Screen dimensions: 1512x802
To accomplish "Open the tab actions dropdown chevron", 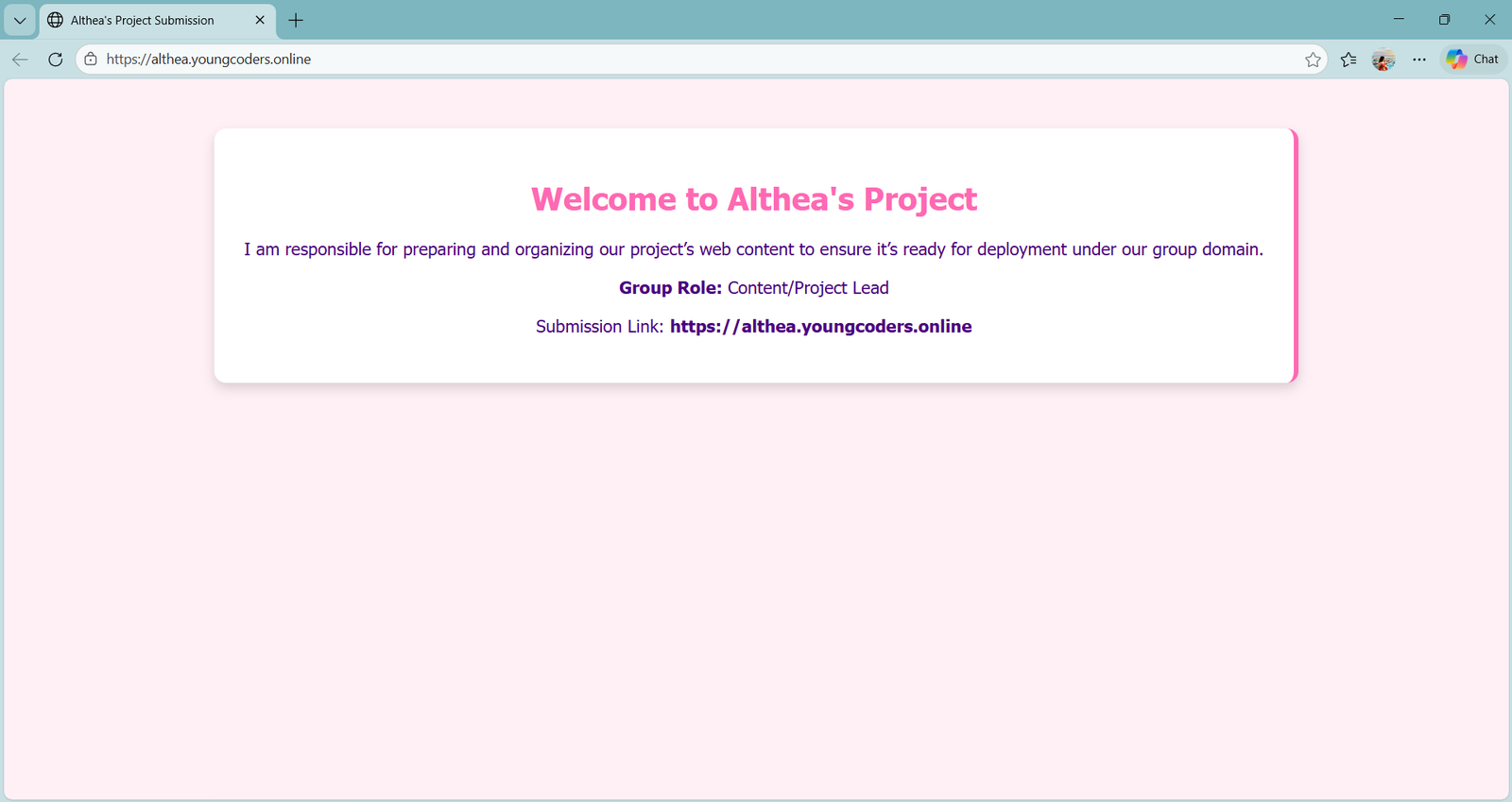I will tap(20, 20).
